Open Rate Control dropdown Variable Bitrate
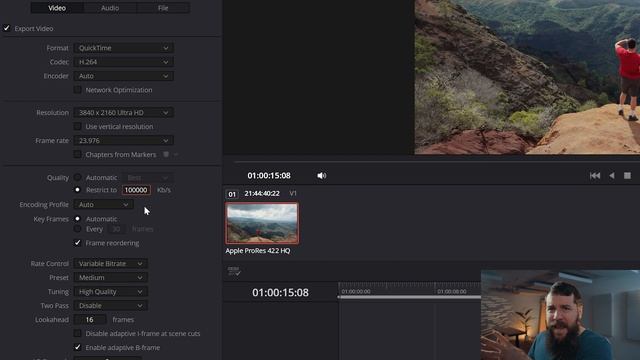Screen dimensions: 640x360 (110, 264)
